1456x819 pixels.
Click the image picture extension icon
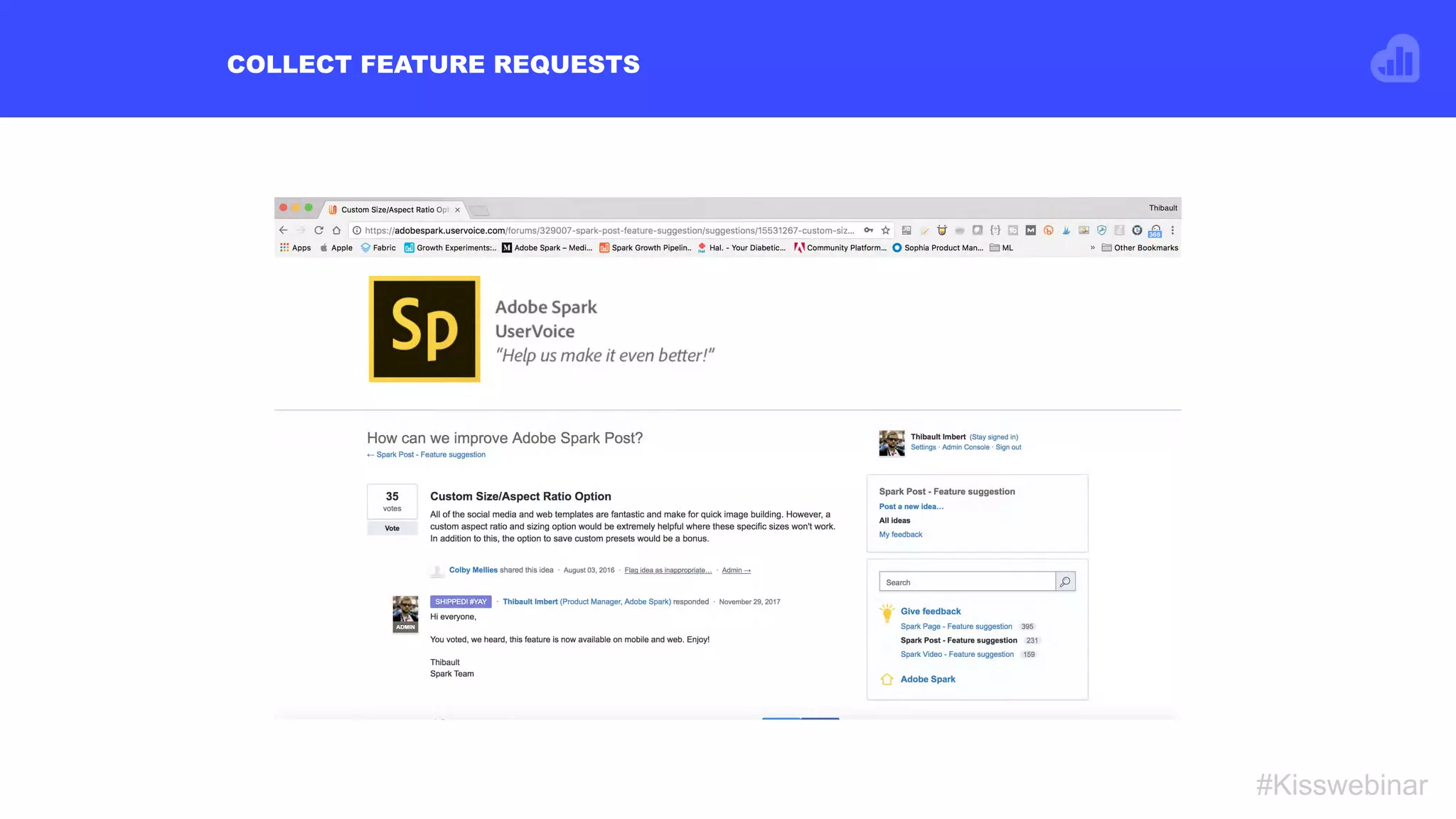[x=1083, y=230]
